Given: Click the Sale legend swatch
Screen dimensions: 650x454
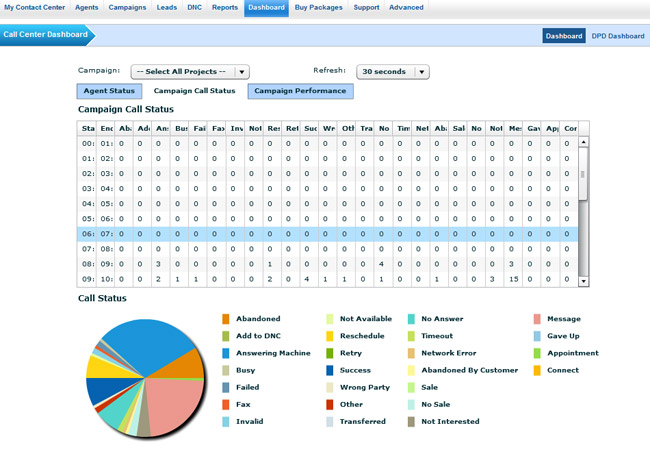Looking at the screenshot, I should point(411,387).
